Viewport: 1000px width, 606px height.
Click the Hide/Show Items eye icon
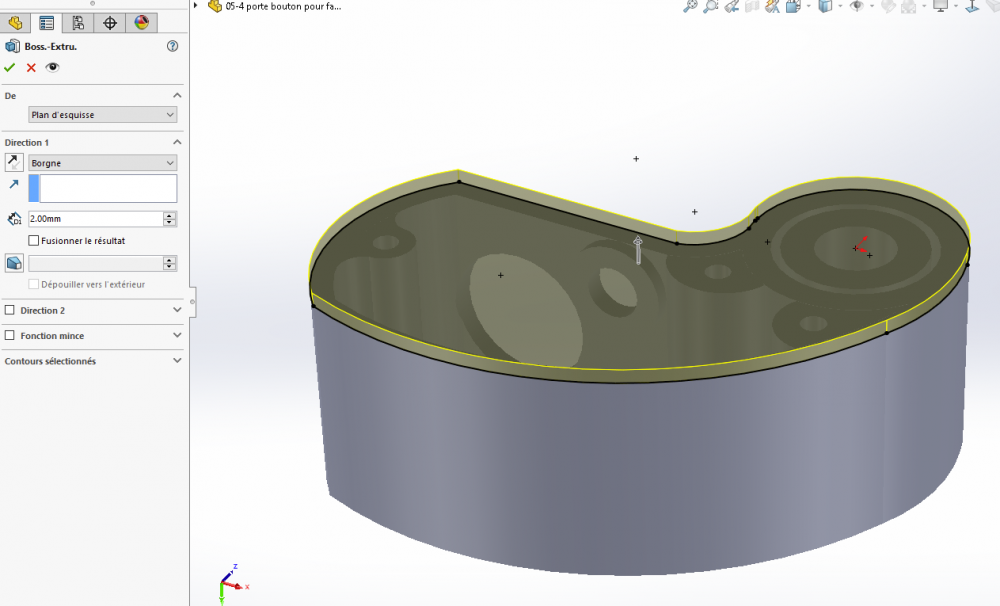point(857,6)
